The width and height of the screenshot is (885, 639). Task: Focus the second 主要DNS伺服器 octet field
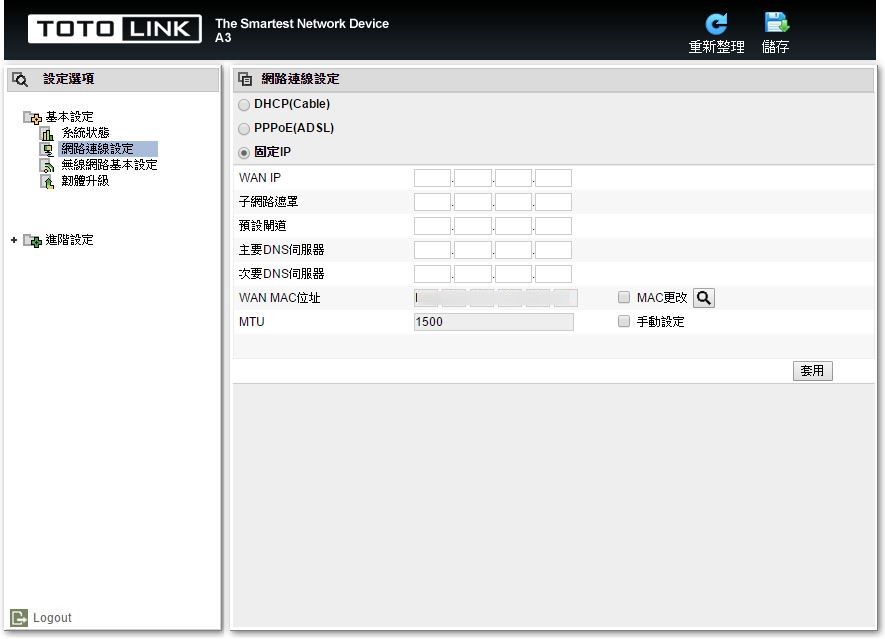[473, 250]
